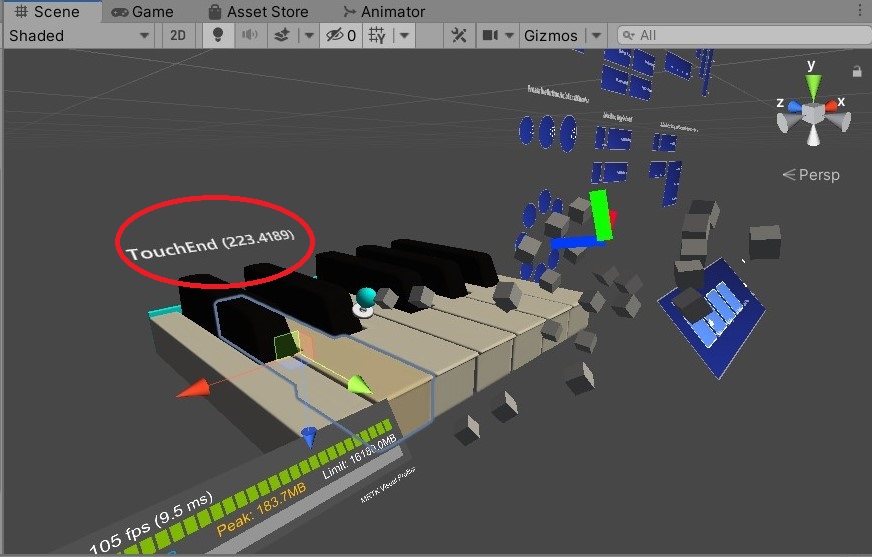The height and width of the screenshot is (557, 872).
Task: Click the green Y axis cone on orientation gizmo
Action: click(x=813, y=88)
